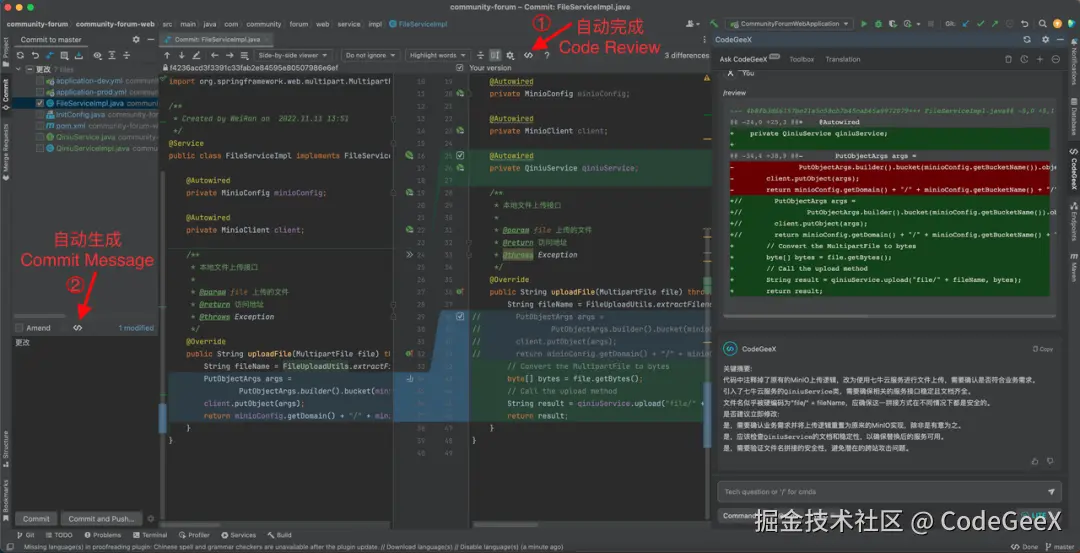The height and width of the screenshot is (553, 1080).
Task: Click the 1 modified link
Action: 136,328
